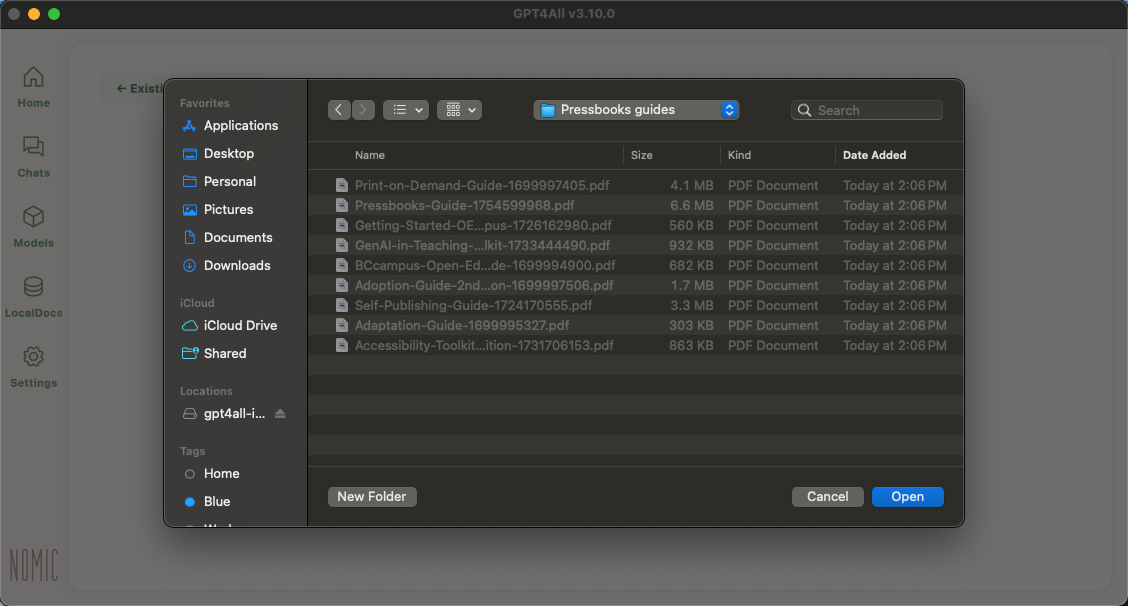Image resolution: width=1128 pixels, height=606 pixels.
Task: Switch to list view mode
Action: pyautogui.click(x=399, y=110)
